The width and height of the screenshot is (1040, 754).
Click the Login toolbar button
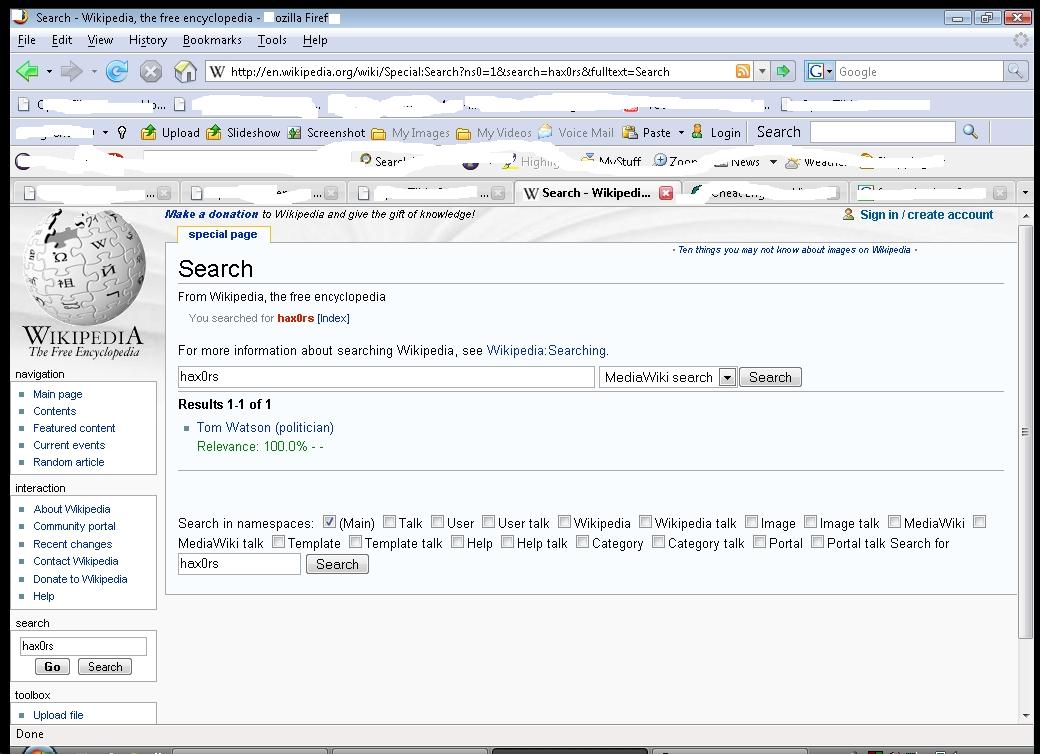pyautogui.click(x=716, y=133)
